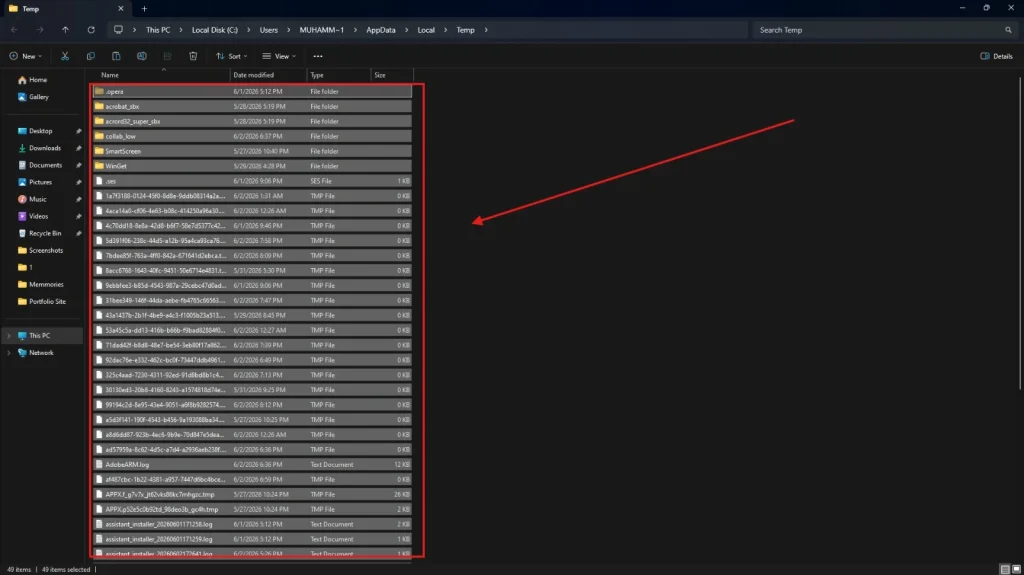This screenshot has width=1024, height=575.
Task: Click the monitor icon at the start of the address bar
Action: pos(118,30)
